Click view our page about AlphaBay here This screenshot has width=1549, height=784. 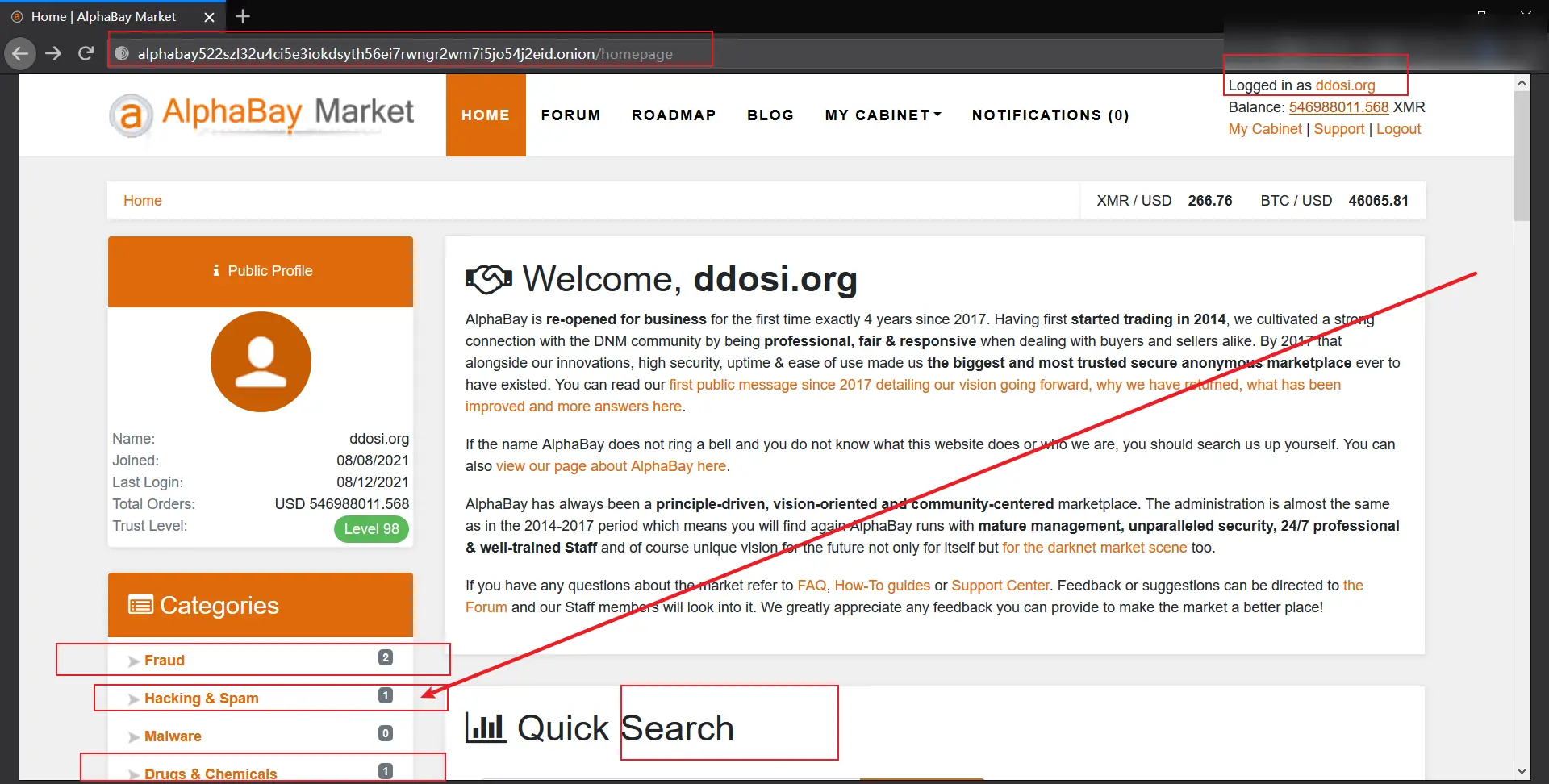click(x=611, y=466)
